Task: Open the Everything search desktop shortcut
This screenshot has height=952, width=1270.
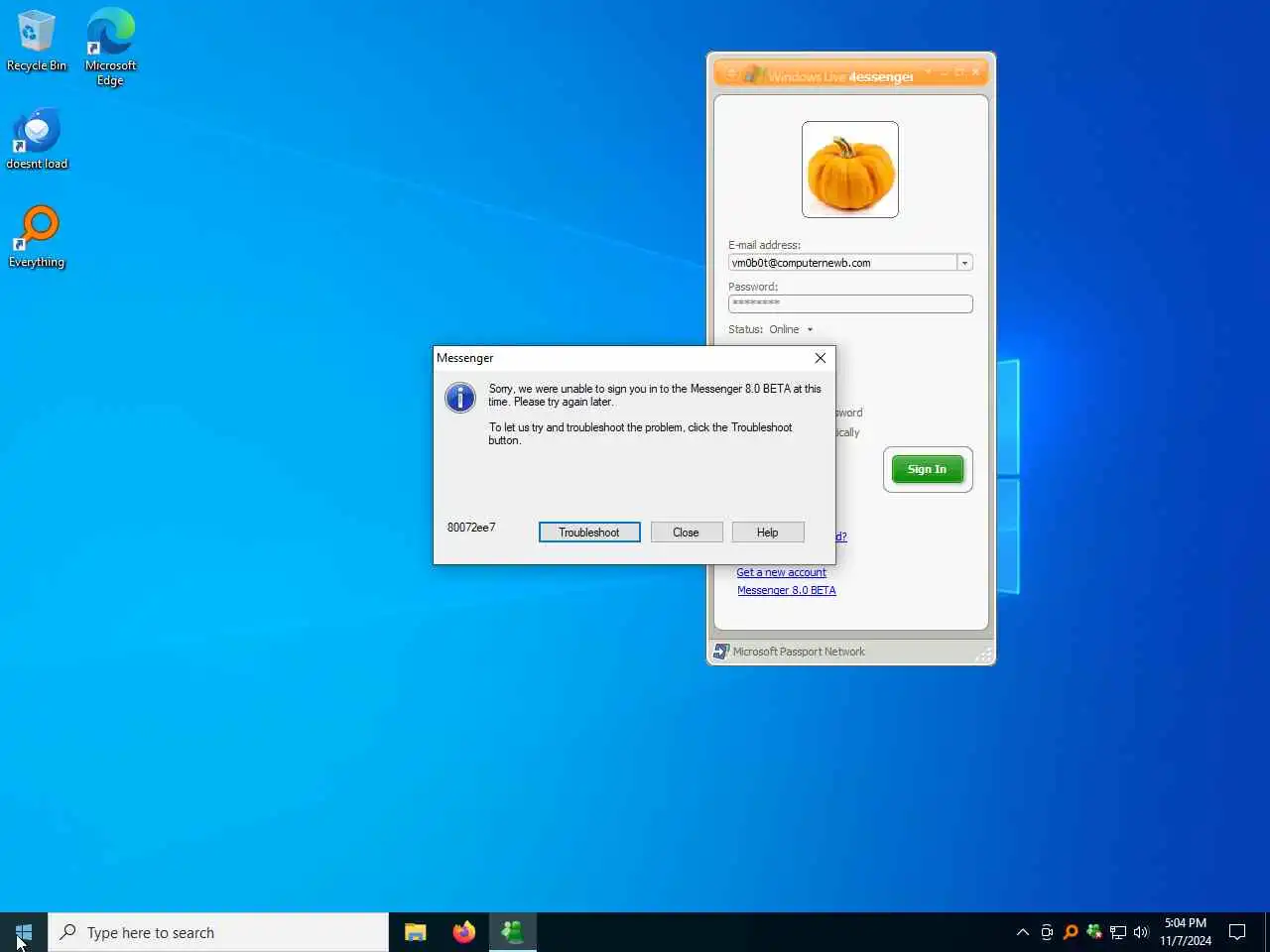Action: coord(37,238)
